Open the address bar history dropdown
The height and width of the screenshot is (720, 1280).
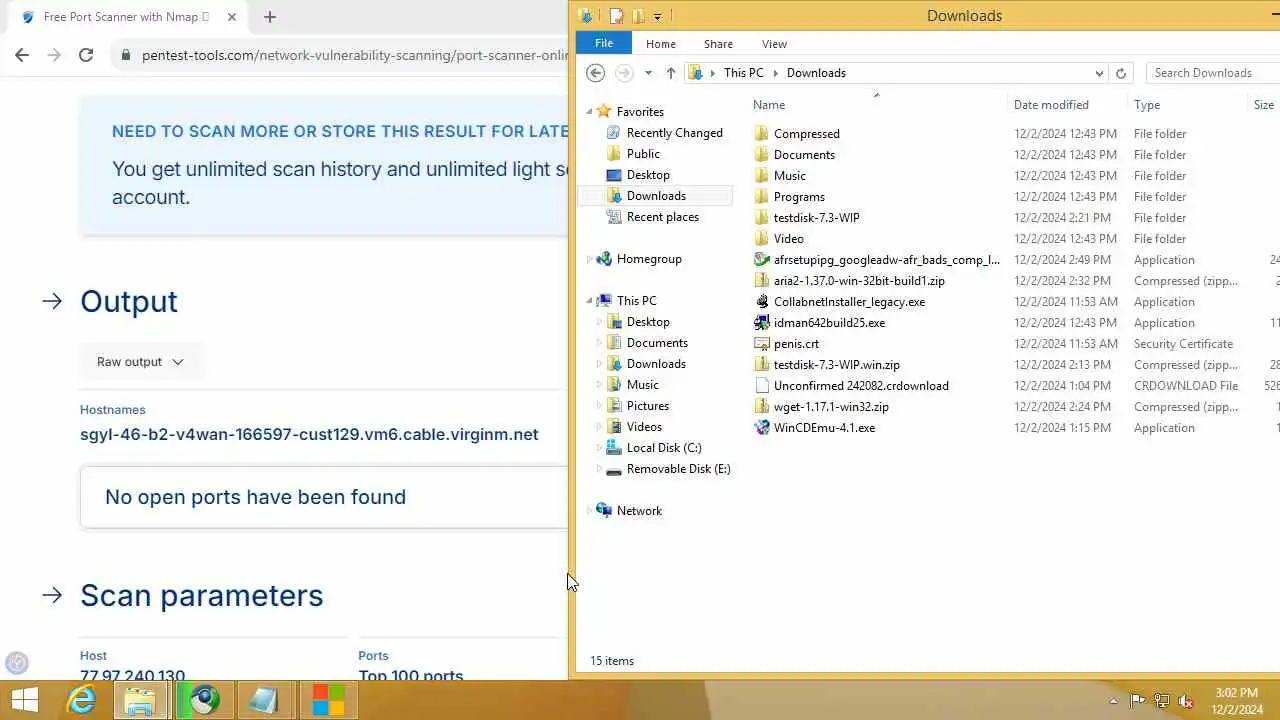(x=1099, y=73)
